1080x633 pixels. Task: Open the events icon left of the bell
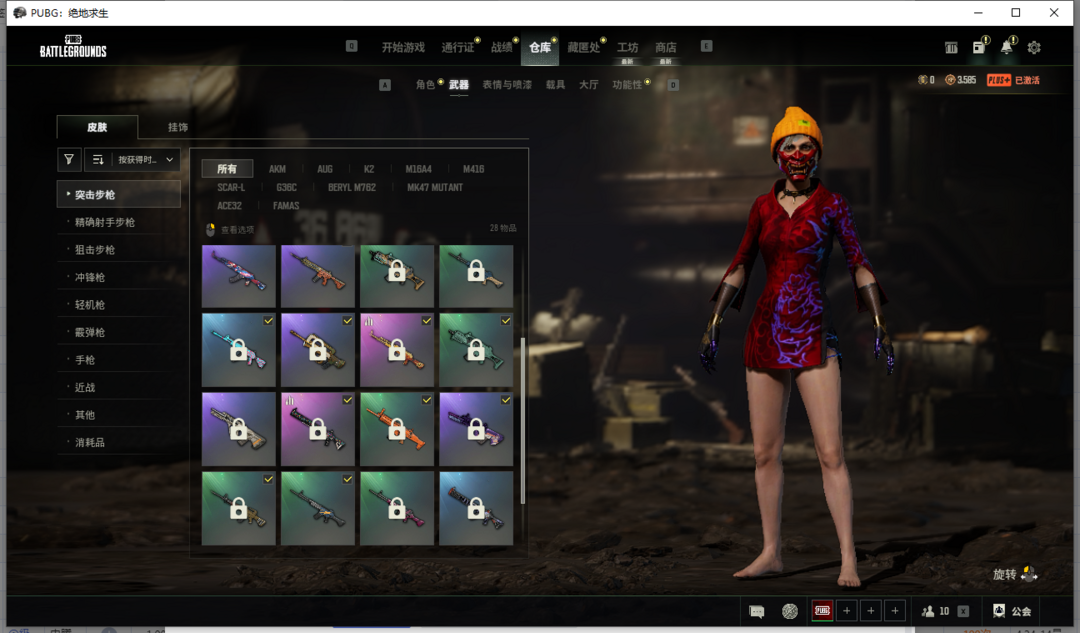tap(979, 47)
